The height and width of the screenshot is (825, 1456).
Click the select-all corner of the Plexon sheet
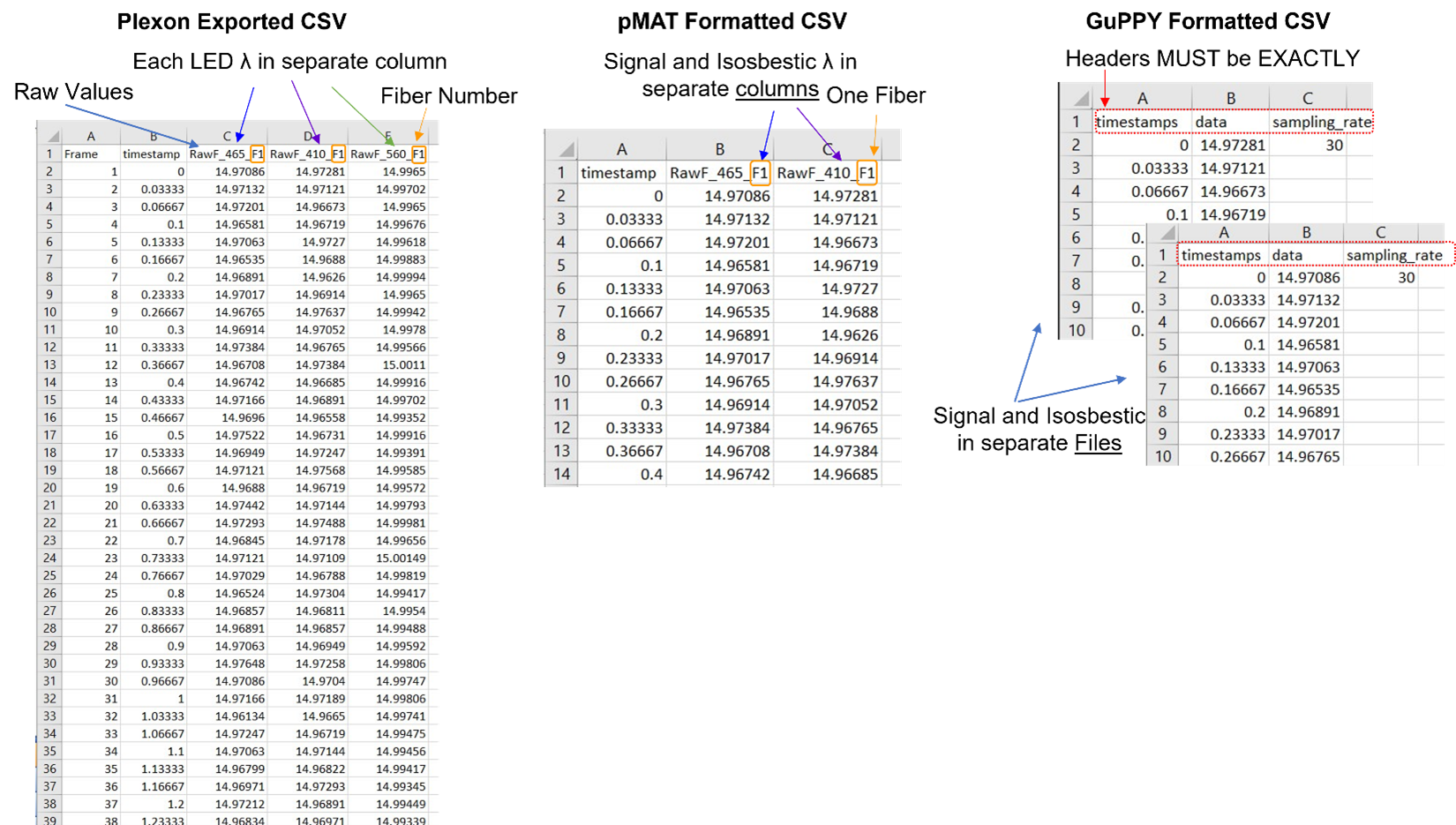49,136
